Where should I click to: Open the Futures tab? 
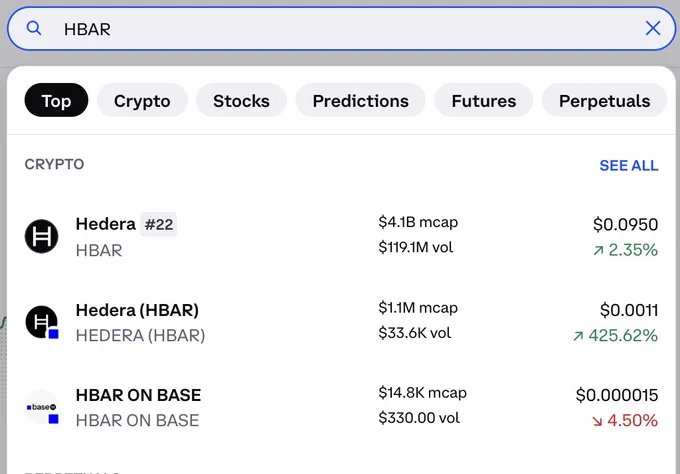point(484,100)
